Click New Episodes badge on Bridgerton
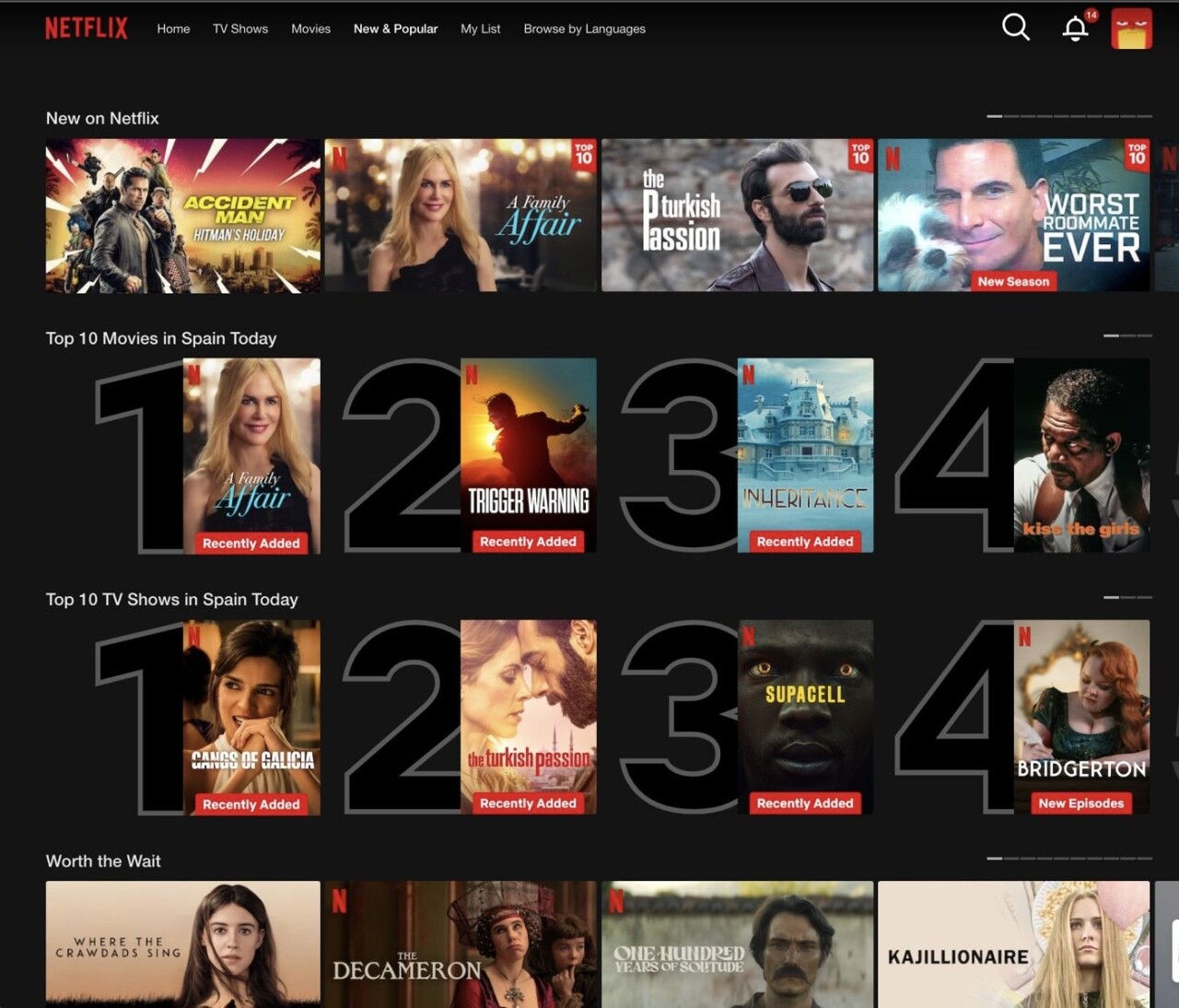This screenshot has height=1008, width=1179. click(x=1080, y=803)
